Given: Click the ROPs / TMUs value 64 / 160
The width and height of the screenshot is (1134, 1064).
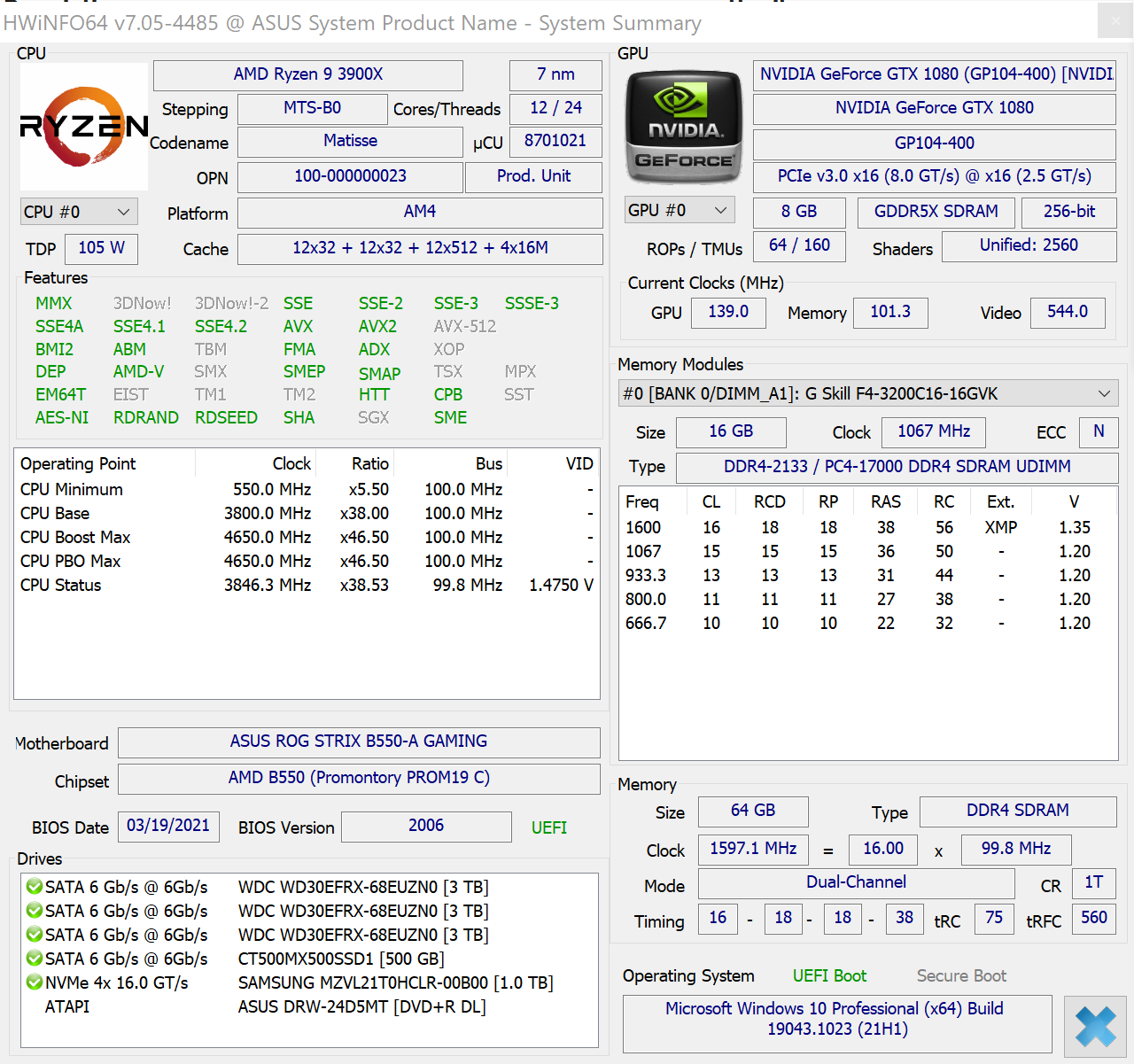Looking at the screenshot, I should click(x=799, y=245).
